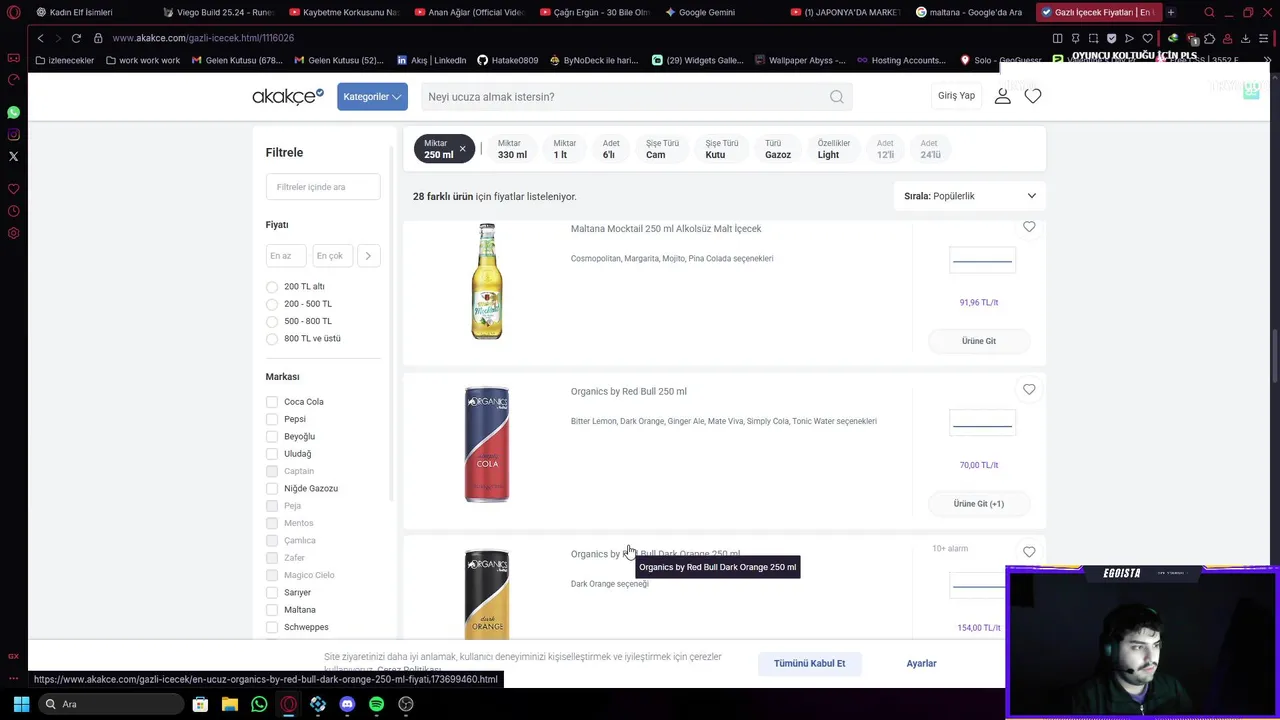Open OBS Studio from the taskbar
Viewport: 1280px width, 720px height.
pos(405,704)
